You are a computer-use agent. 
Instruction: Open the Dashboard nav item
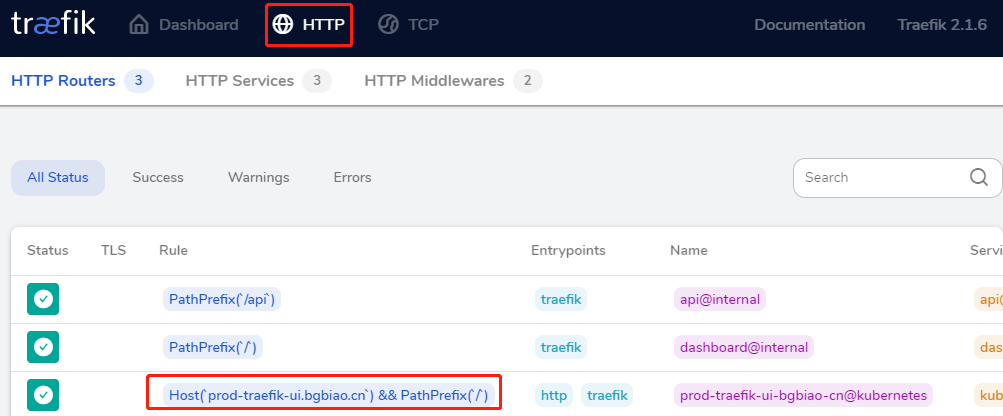click(x=184, y=25)
